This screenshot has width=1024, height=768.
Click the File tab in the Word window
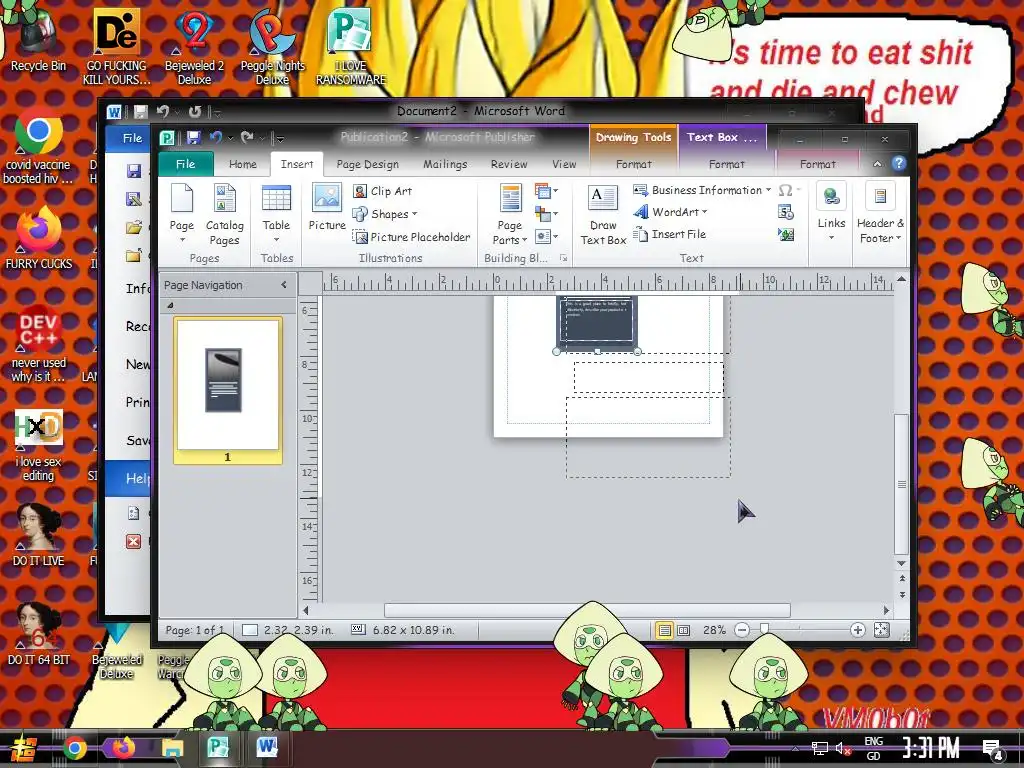[x=133, y=138]
